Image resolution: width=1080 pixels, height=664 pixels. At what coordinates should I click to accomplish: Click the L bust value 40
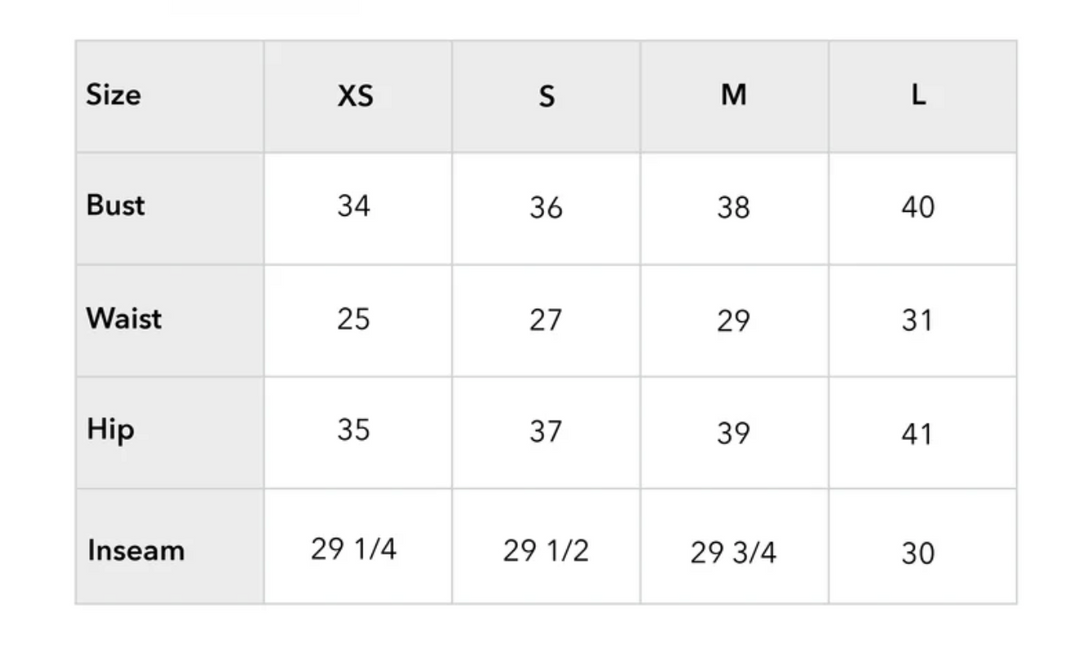pos(918,207)
